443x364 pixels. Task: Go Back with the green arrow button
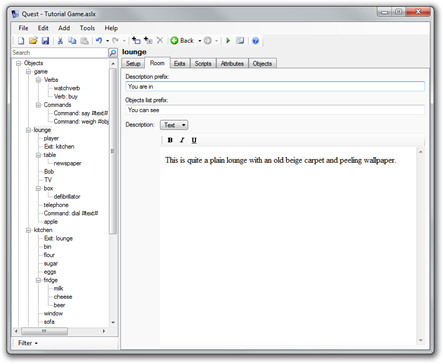[x=182, y=41]
